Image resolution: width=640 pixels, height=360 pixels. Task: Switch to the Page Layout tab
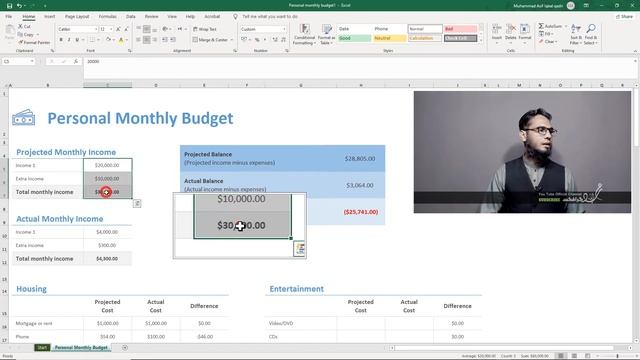[77, 17]
